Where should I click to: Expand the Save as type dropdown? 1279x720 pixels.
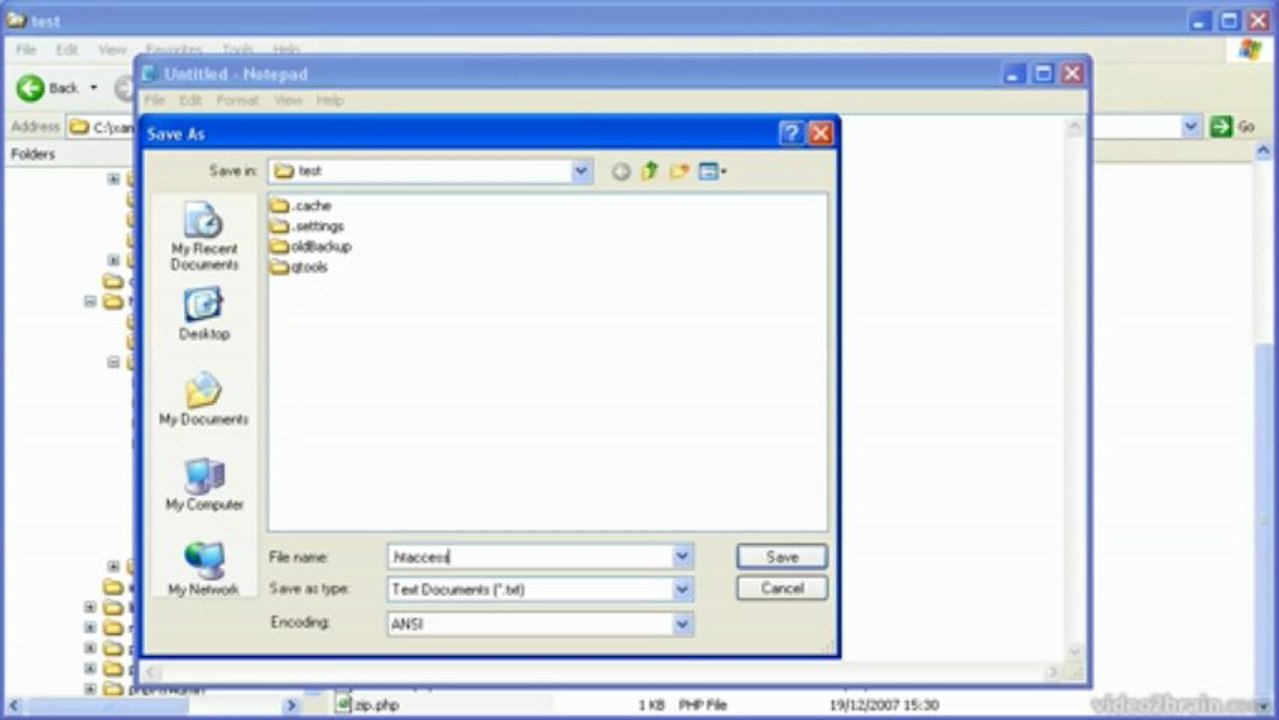[683, 589]
